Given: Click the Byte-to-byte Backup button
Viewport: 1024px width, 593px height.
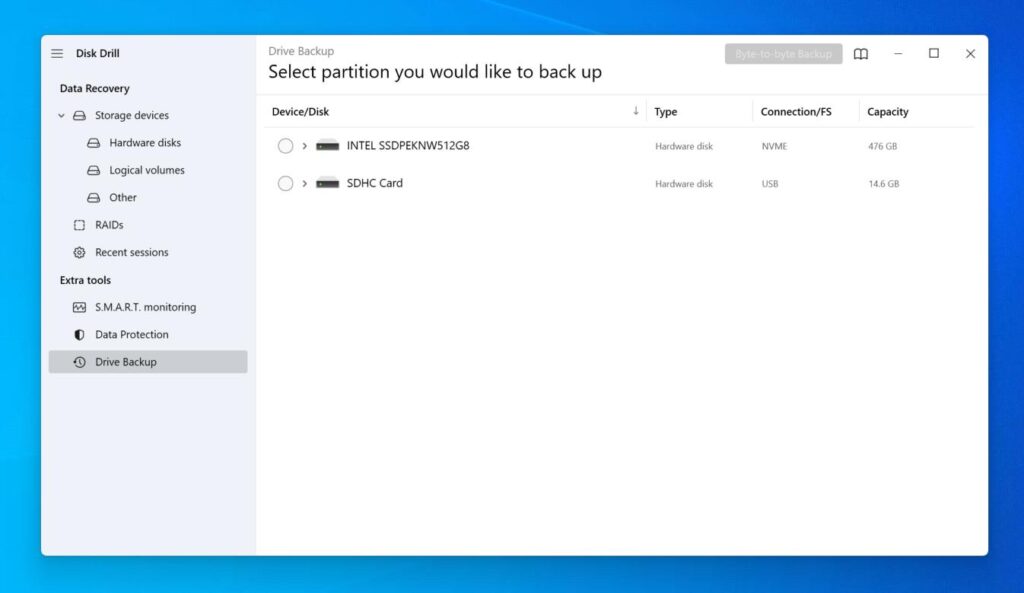Looking at the screenshot, I should pos(783,54).
